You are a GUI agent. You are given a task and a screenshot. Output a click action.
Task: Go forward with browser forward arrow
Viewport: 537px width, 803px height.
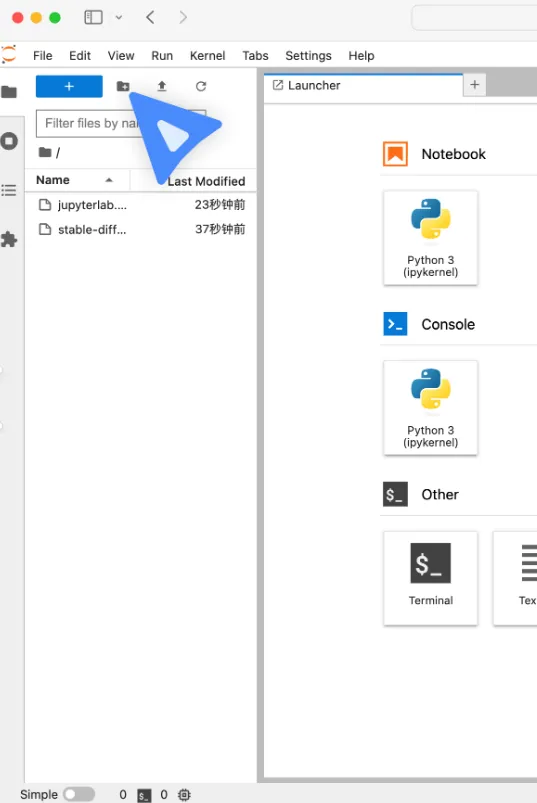pos(183,17)
